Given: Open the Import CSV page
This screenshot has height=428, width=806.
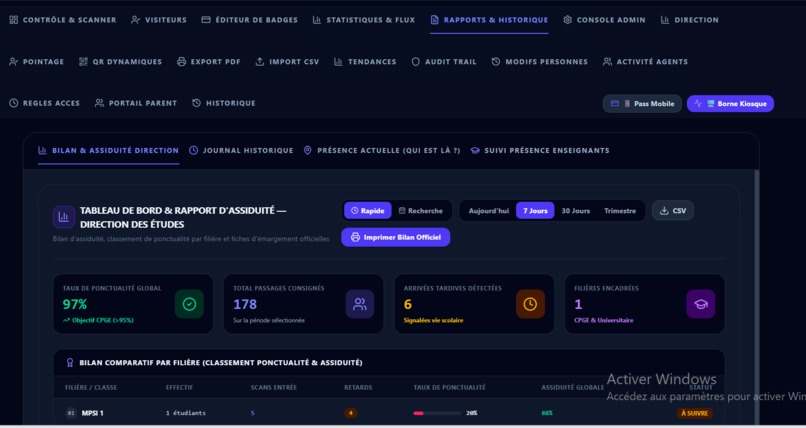Looking at the screenshot, I should coord(287,62).
